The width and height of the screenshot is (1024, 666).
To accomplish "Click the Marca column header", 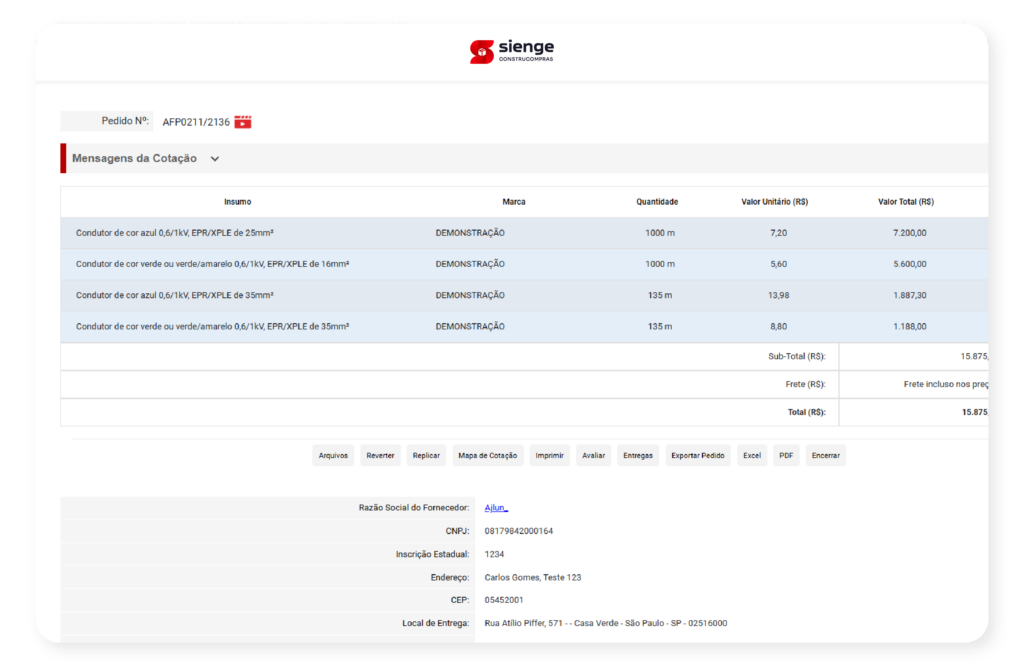I will click(514, 202).
